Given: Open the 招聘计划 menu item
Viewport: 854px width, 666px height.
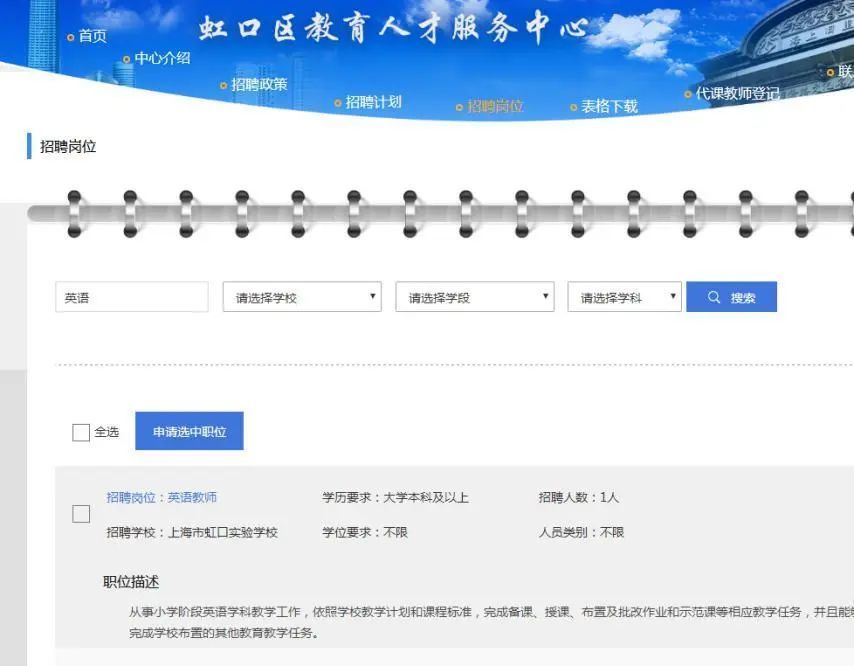Looking at the screenshot, I should click(x=374, y=102).
